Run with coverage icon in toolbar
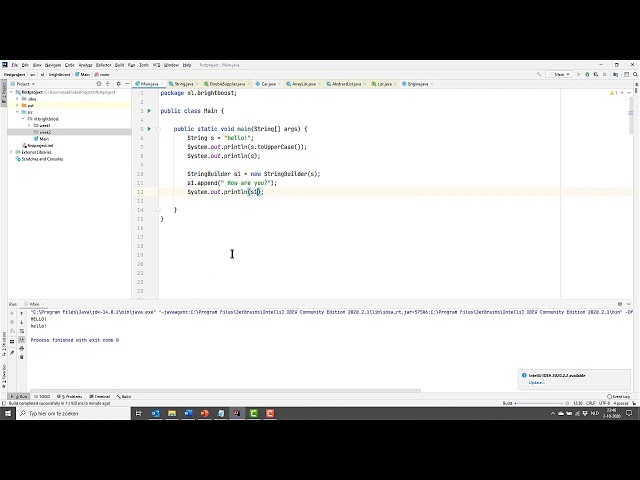 coord(596,74)
